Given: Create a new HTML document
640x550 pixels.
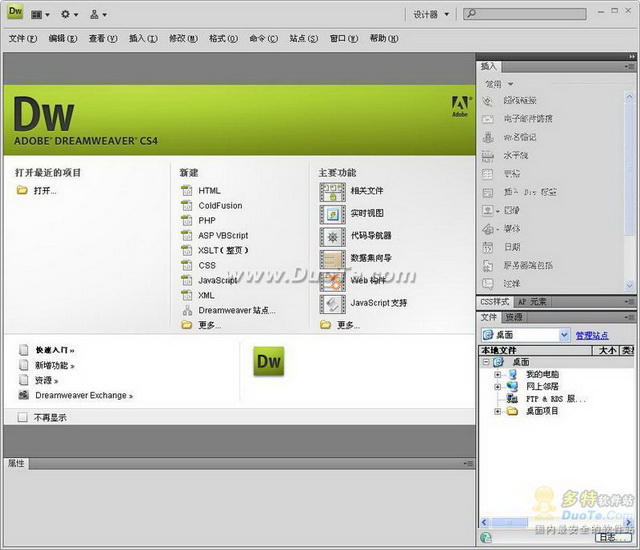Looking at the screenshot, I should 209,191.
